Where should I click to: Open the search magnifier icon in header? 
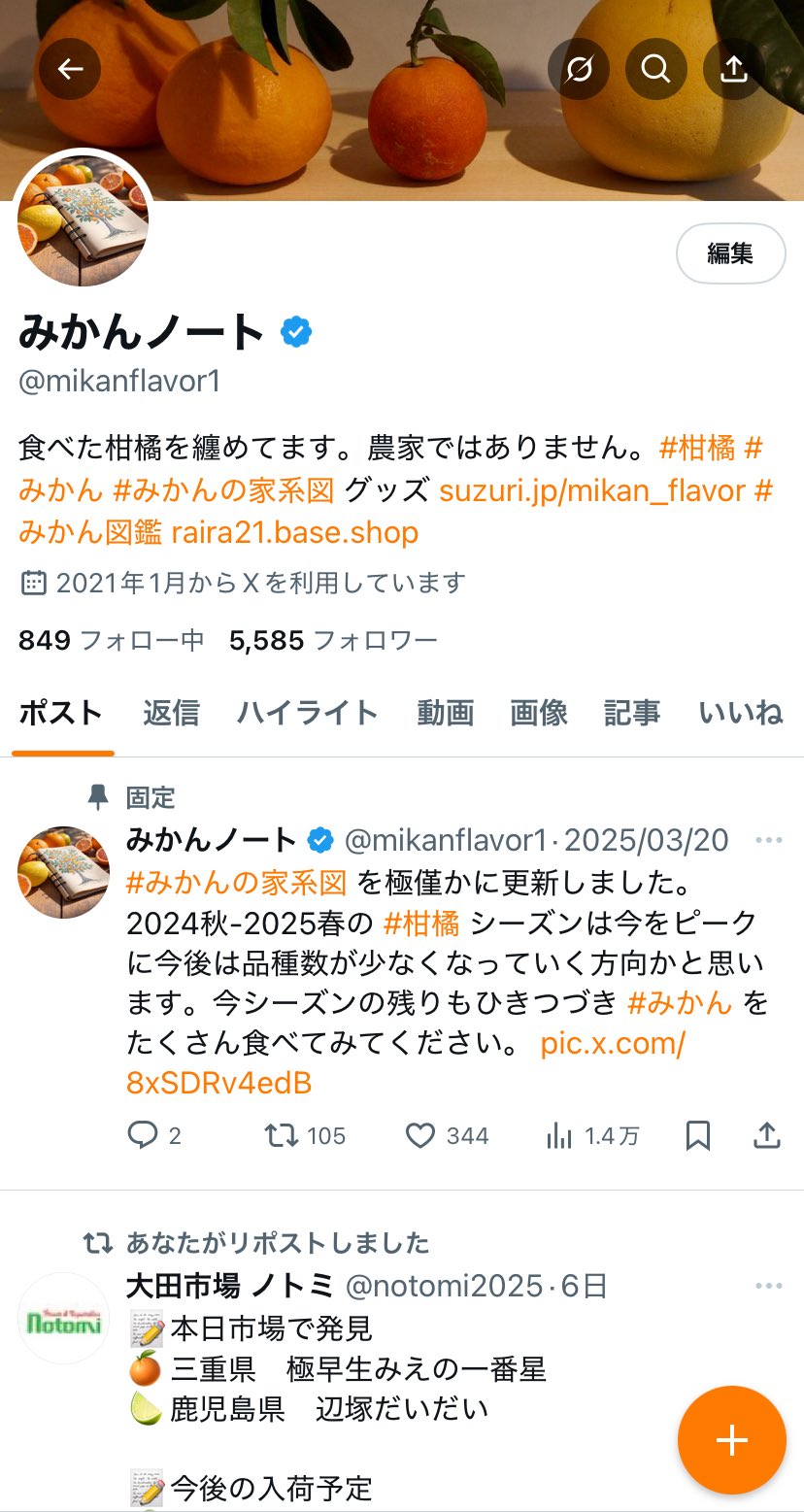click(656, 69)
